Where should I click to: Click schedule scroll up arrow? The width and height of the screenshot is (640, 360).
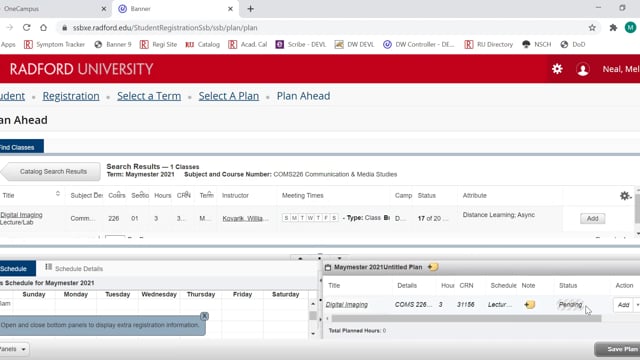[x=313, y=303]
